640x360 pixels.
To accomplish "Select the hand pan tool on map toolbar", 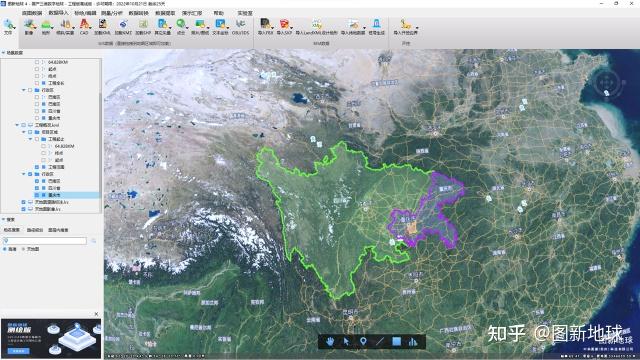I will coord(330,341).
